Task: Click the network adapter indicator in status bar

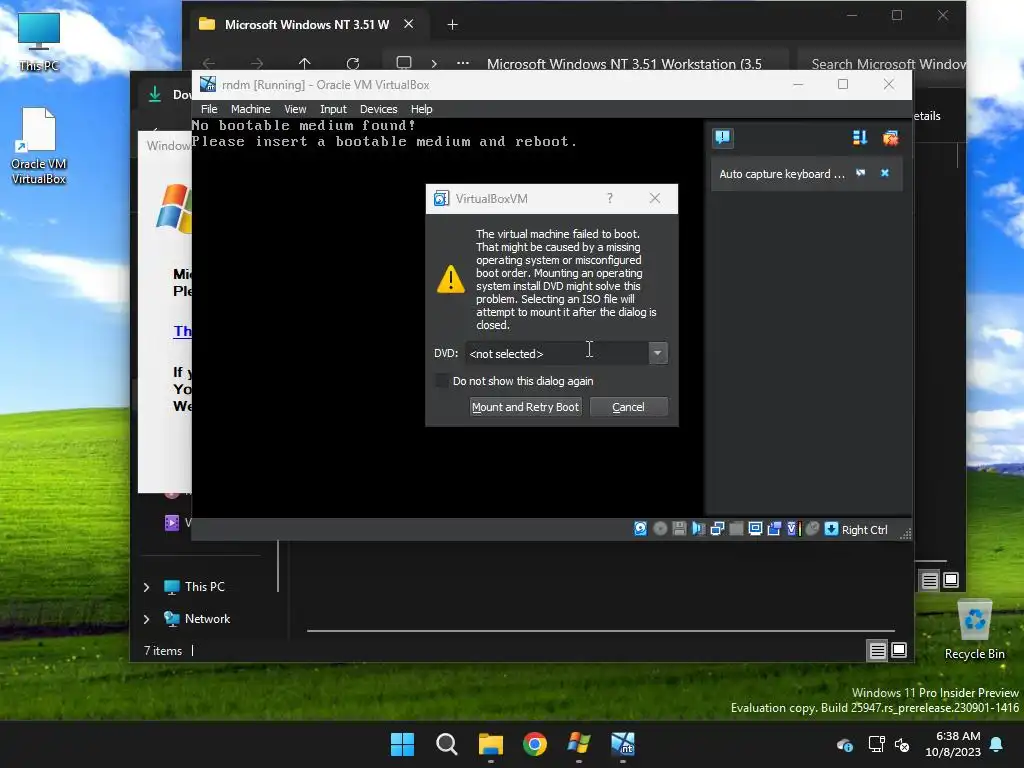Action: [x=717, y=529]
